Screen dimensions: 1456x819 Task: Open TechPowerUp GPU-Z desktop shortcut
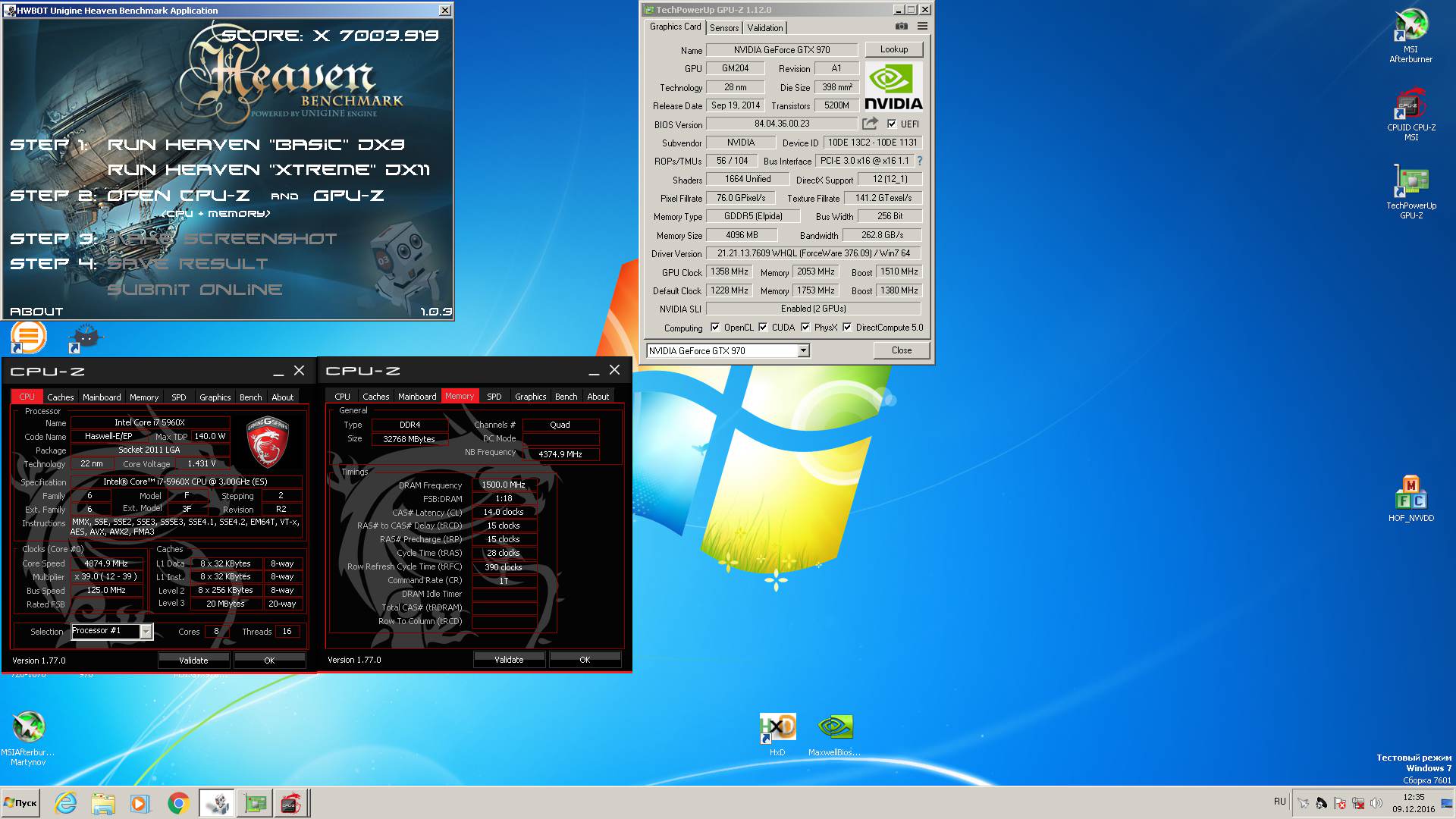pyautogui.click(x=1410, y=192)
